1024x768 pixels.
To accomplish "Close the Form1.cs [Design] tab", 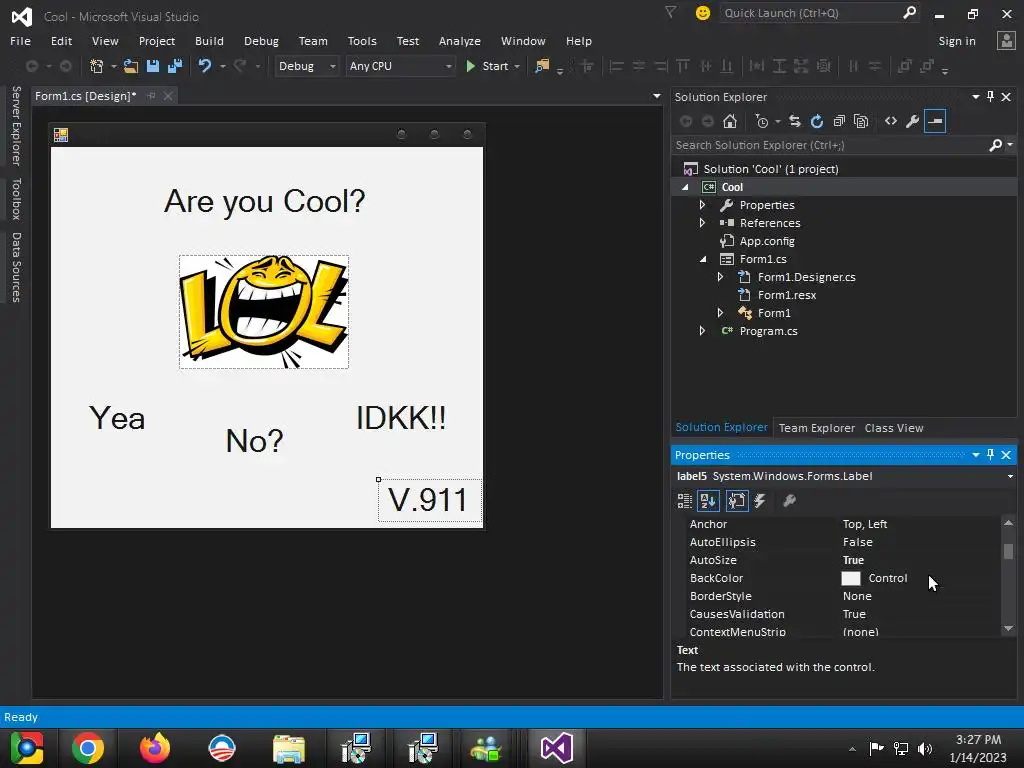I will pos(168,96).
